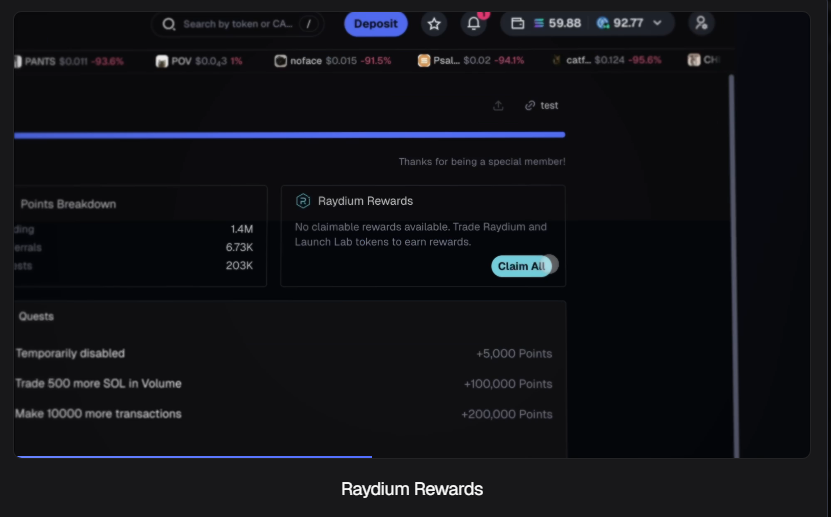Click the +200,000 Points reward
The height and width of the screenshot is (517, 831).
coord(507,414)
